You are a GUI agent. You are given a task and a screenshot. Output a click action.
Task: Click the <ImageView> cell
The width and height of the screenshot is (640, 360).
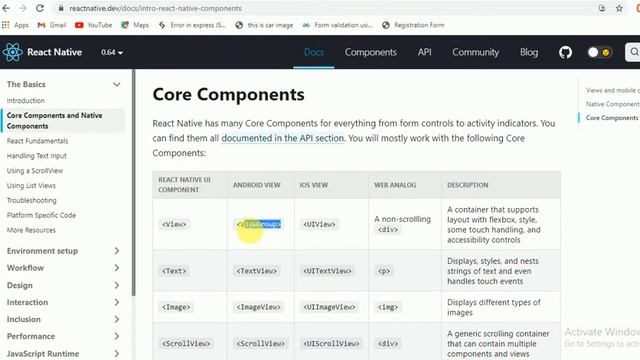coord(259,307)
